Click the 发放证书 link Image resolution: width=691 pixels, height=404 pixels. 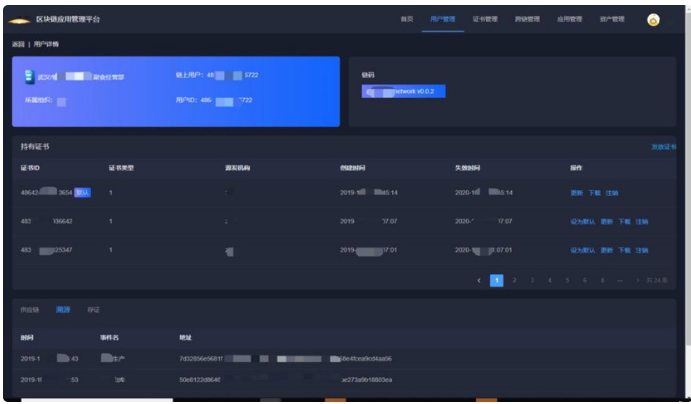click(664, 147)
